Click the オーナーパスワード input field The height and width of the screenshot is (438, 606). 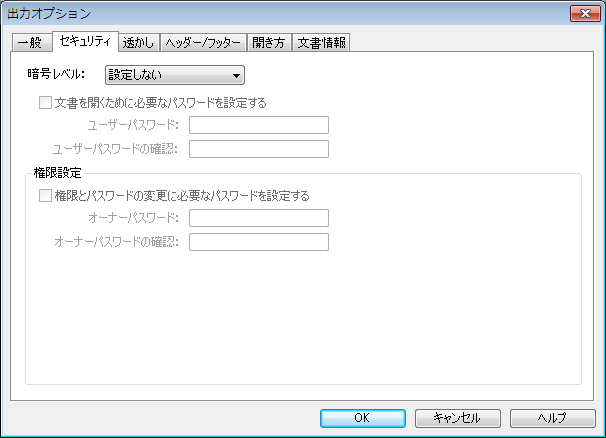point(259,218)
